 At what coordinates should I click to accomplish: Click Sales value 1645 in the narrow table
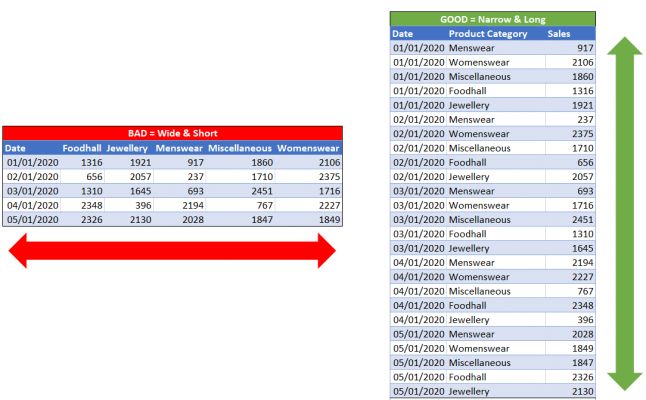click(583, 248)
